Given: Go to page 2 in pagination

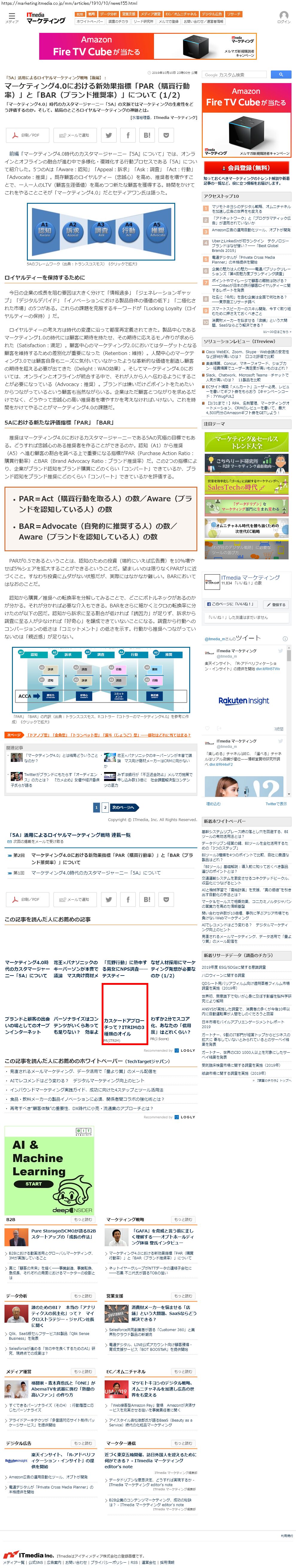Looking at the screenshot, I should (105, 807).
